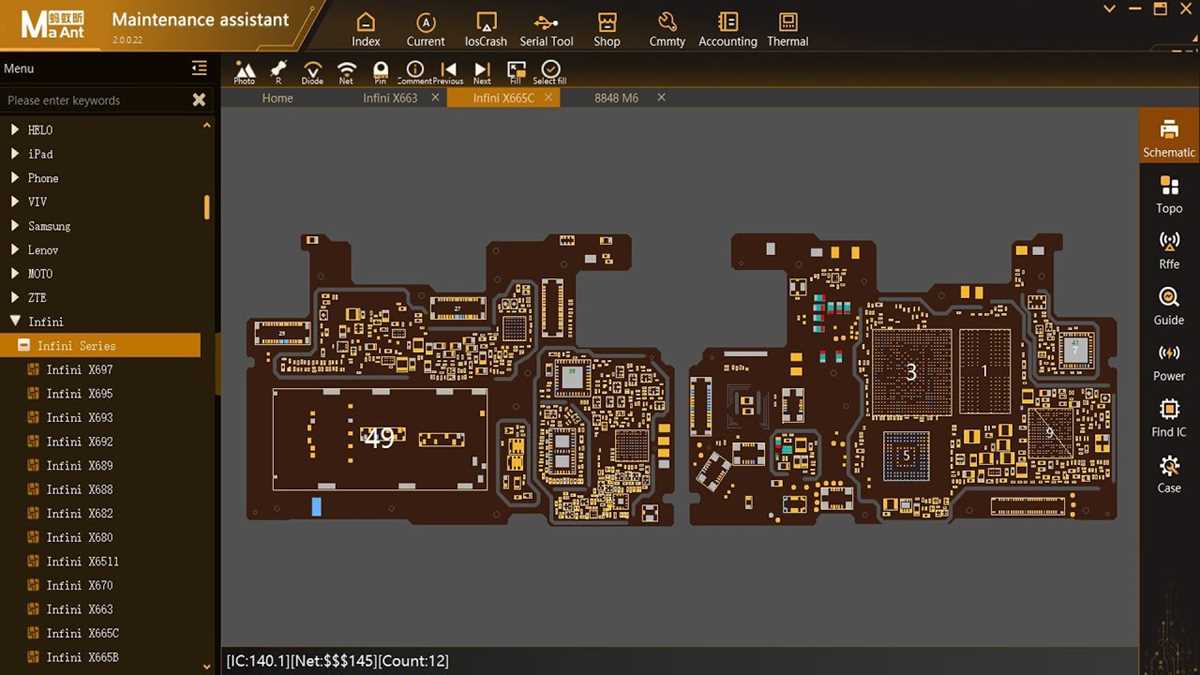Switch to the 8848 M6 tab

(616, 98)
